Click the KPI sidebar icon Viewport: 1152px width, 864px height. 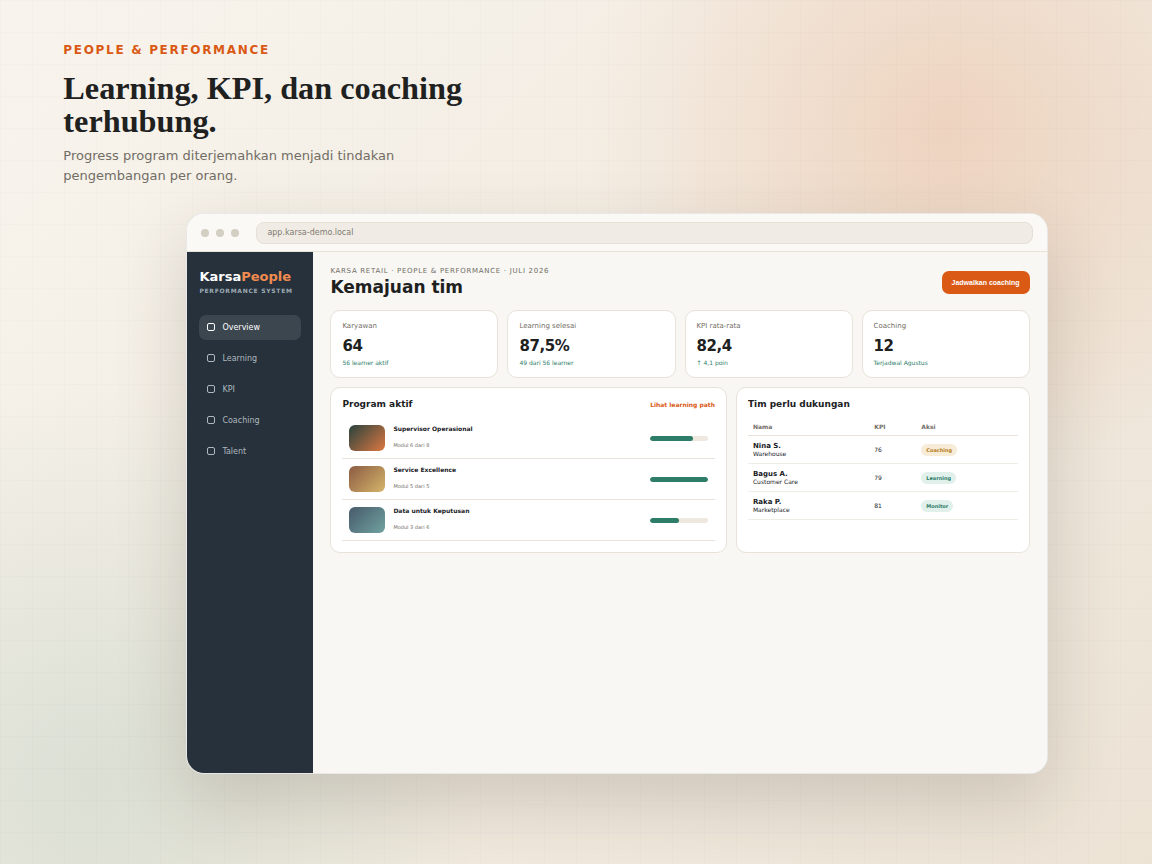click(211, 389)
